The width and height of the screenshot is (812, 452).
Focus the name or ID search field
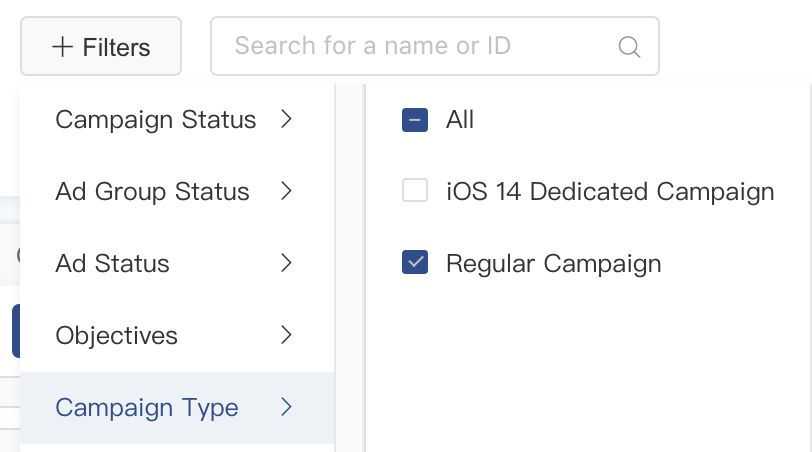pyautogui.click(x=434, y=46)
